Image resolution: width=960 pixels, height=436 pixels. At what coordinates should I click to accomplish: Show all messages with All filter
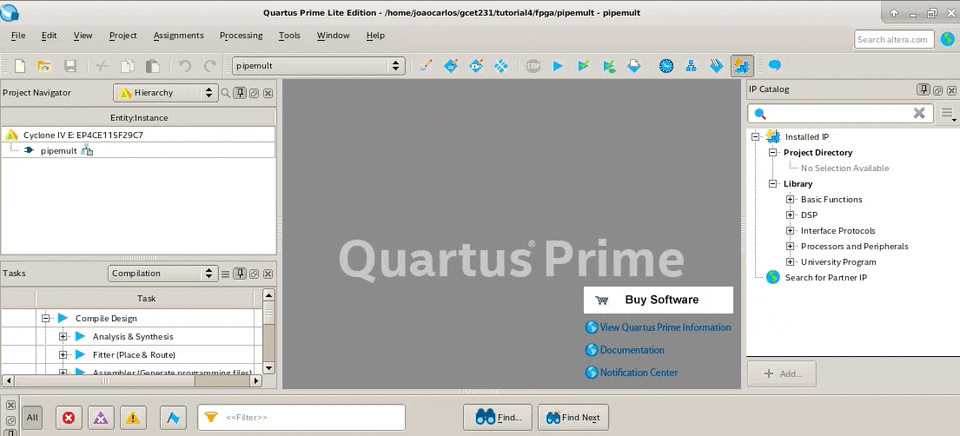32,418
